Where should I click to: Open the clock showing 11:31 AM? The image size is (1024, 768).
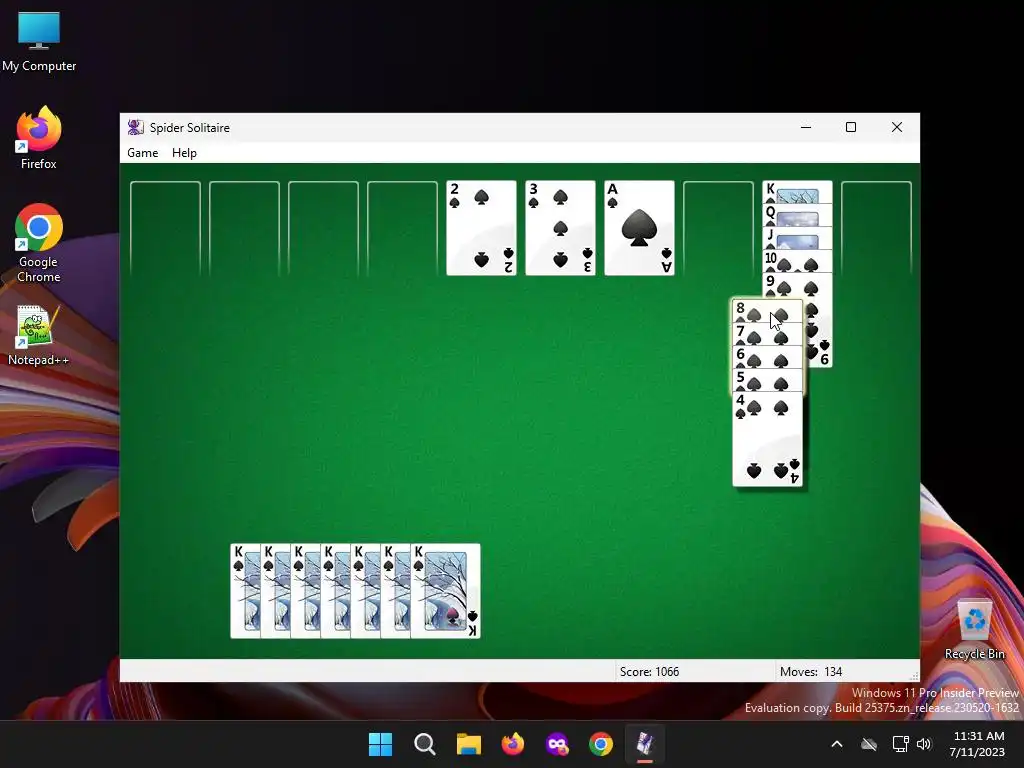click(x=977, y=744)
